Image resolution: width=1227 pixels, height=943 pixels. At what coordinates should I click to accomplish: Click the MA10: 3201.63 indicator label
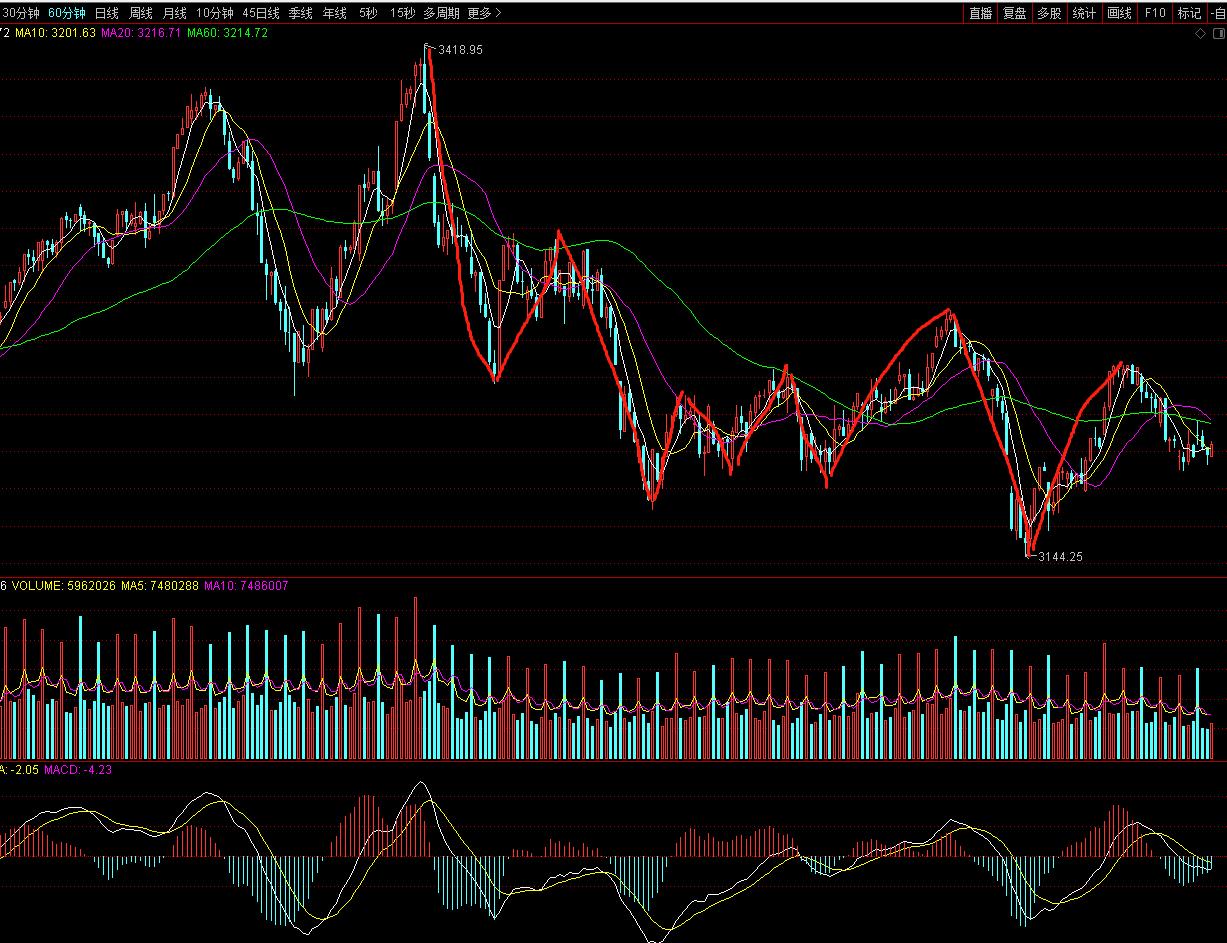(56, 33)
